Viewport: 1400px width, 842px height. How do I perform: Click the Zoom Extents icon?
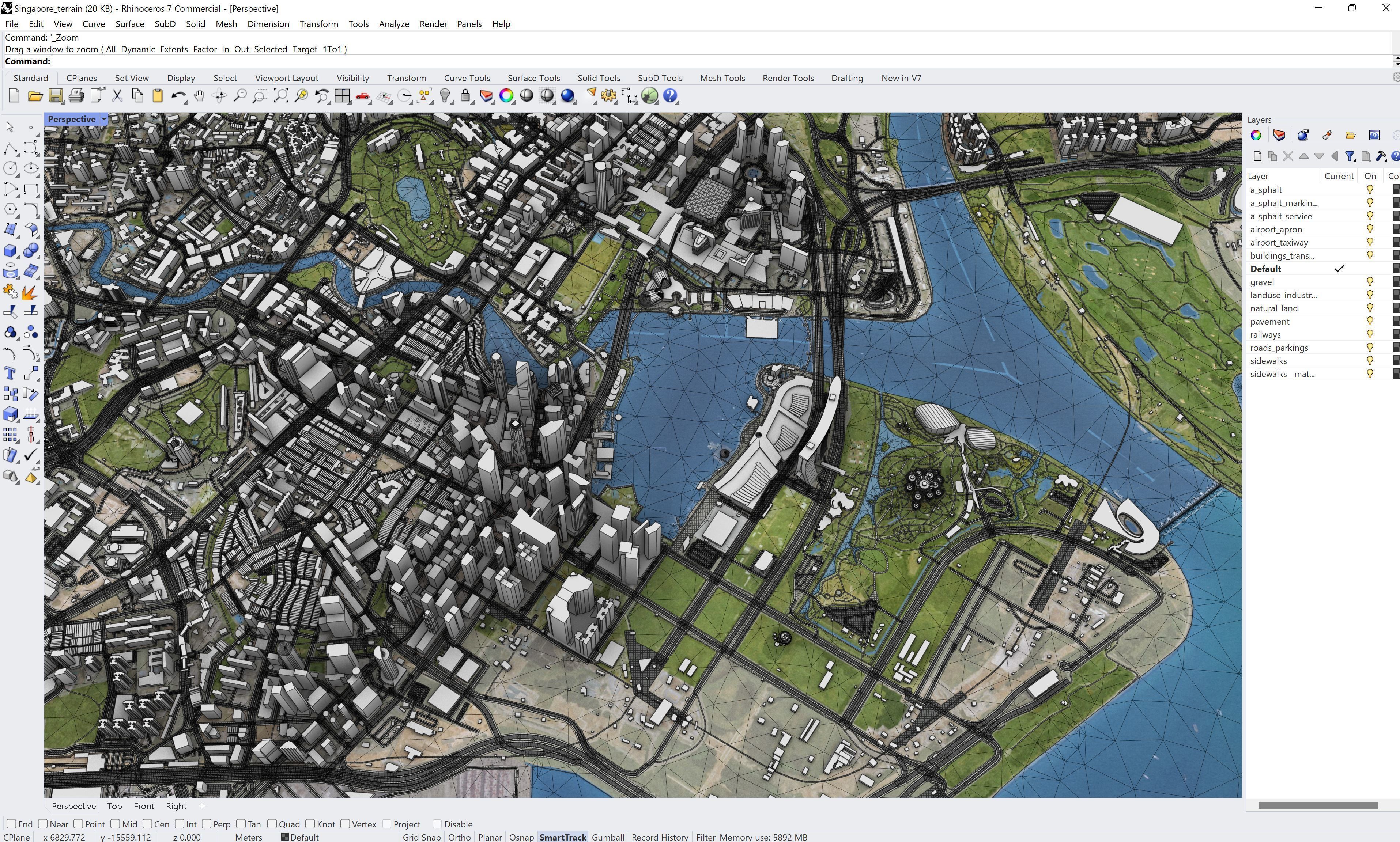click(x=281, y=96)
